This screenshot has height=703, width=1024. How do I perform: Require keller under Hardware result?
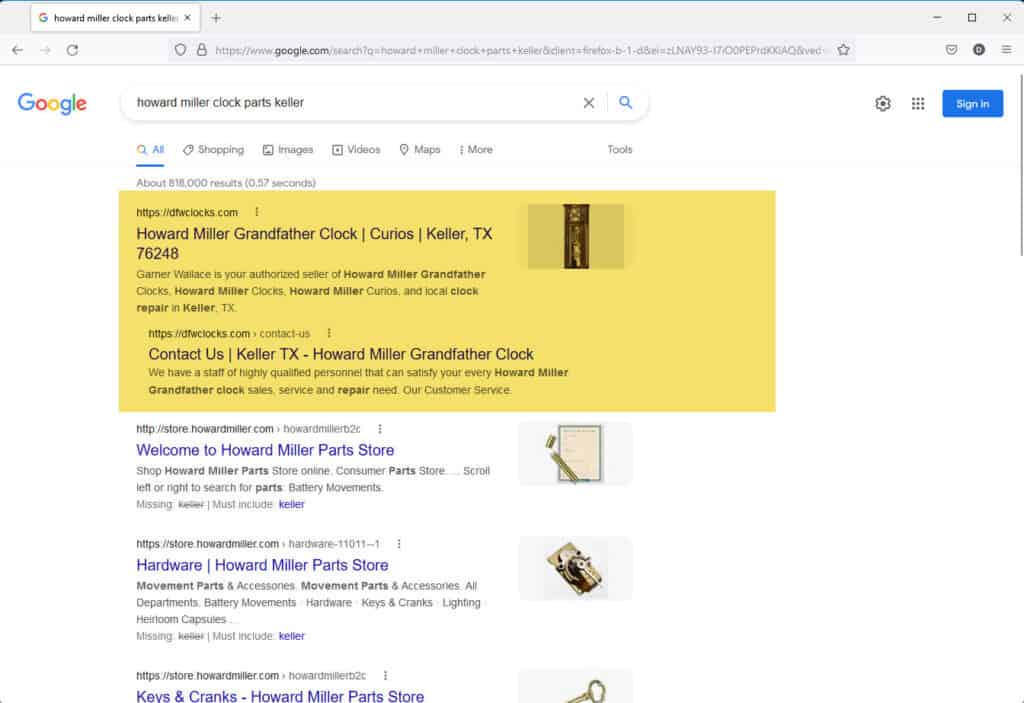coord(291,636)
